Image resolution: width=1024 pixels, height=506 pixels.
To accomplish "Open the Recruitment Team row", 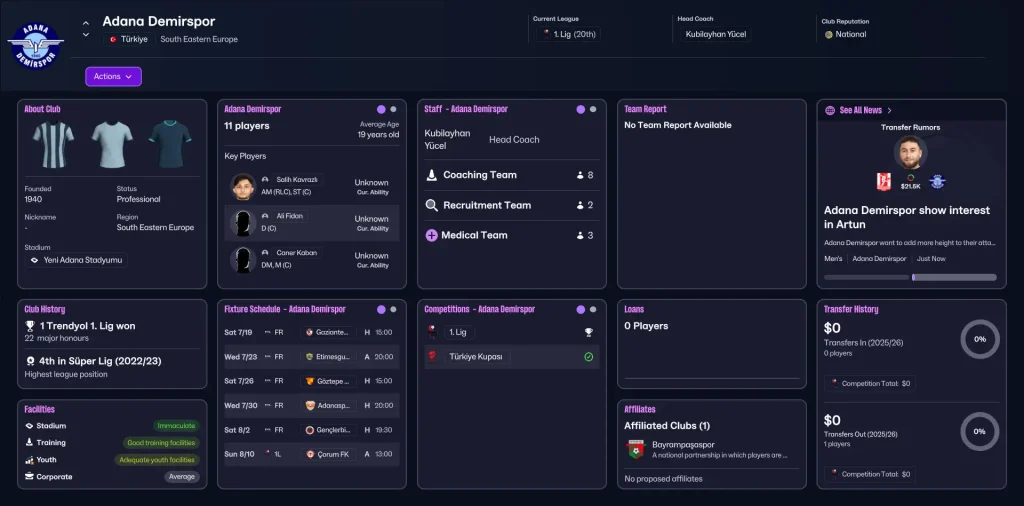I will (512, 205).
